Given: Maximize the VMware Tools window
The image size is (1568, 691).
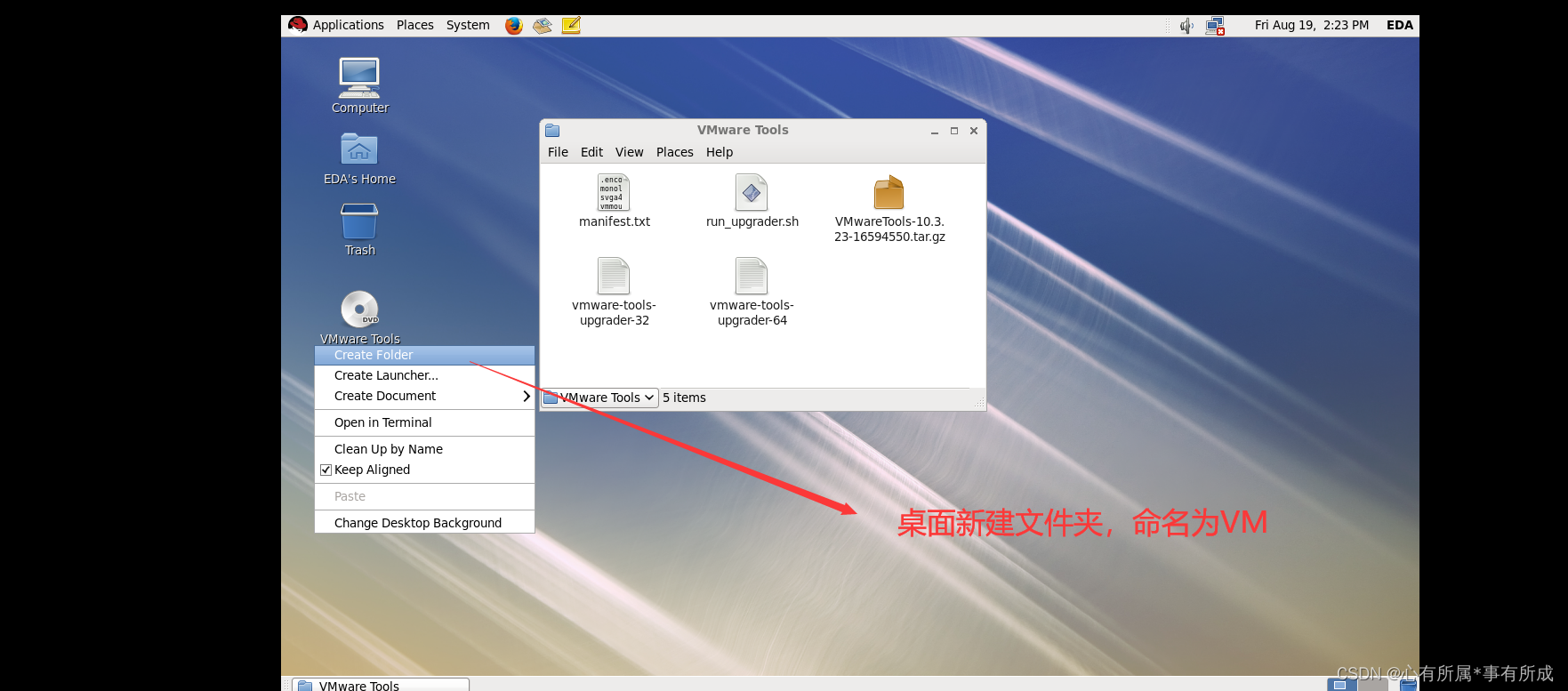Looking at the screenshot, I should tap(954, 131).
